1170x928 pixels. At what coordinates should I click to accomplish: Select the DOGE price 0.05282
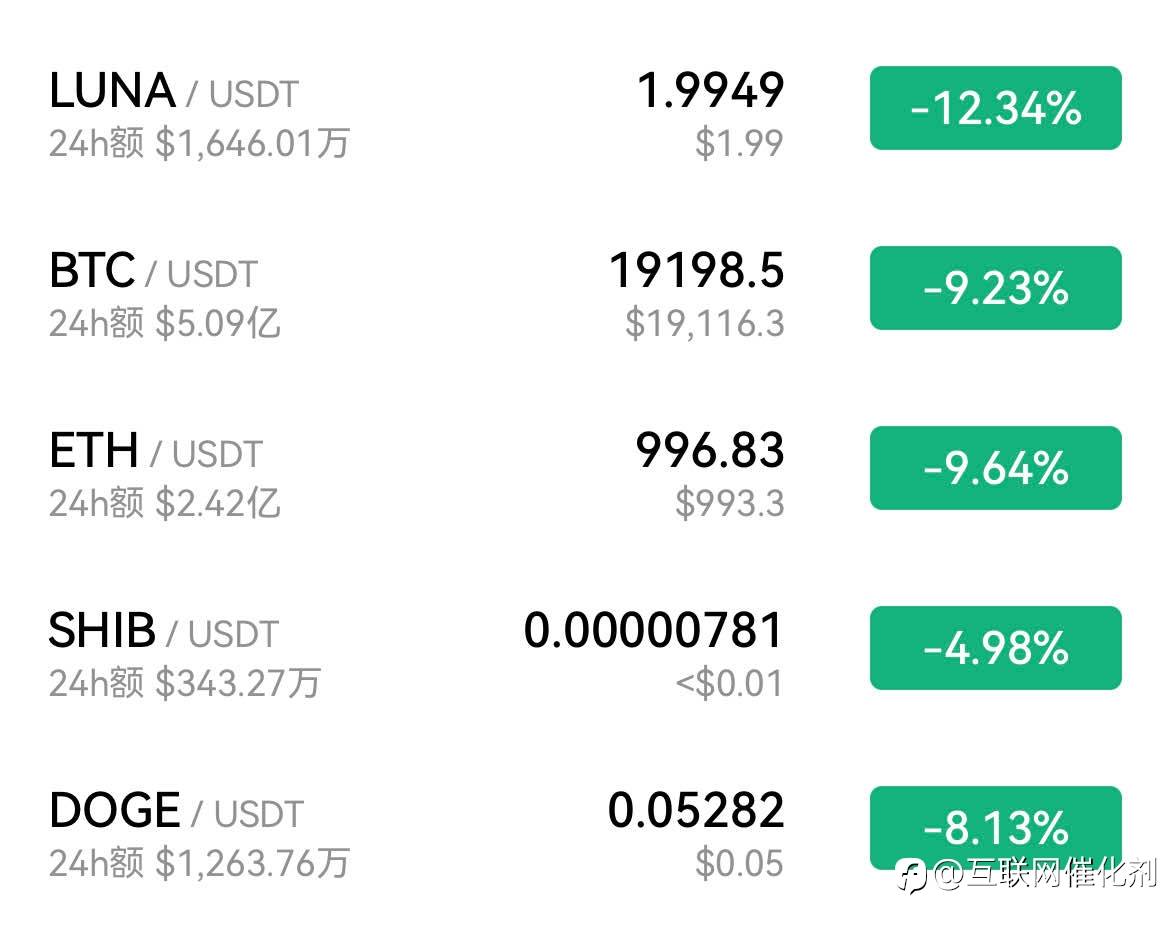[x=695, y=811]
